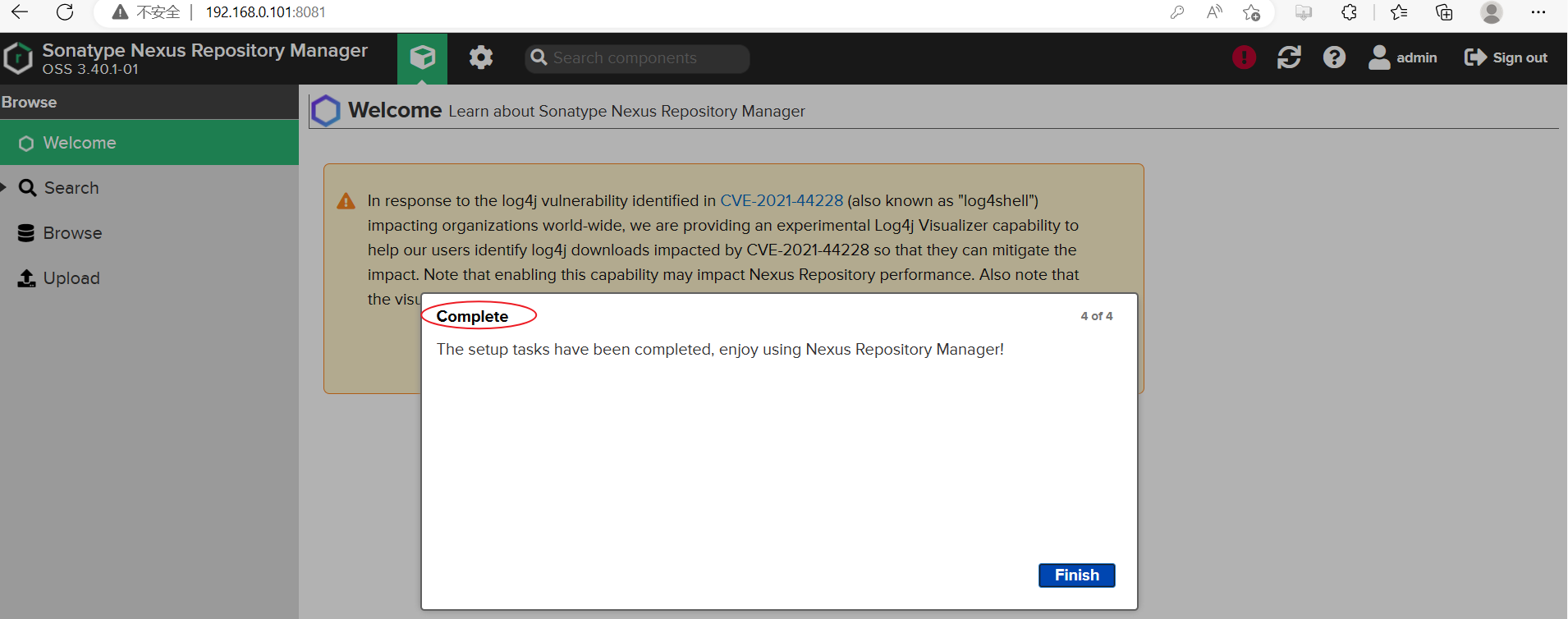Viewport: 1568px width, 619px height.
Task: Click the 'Complete' dialog title
Action: pyautogui.click(x=472, y=316)
